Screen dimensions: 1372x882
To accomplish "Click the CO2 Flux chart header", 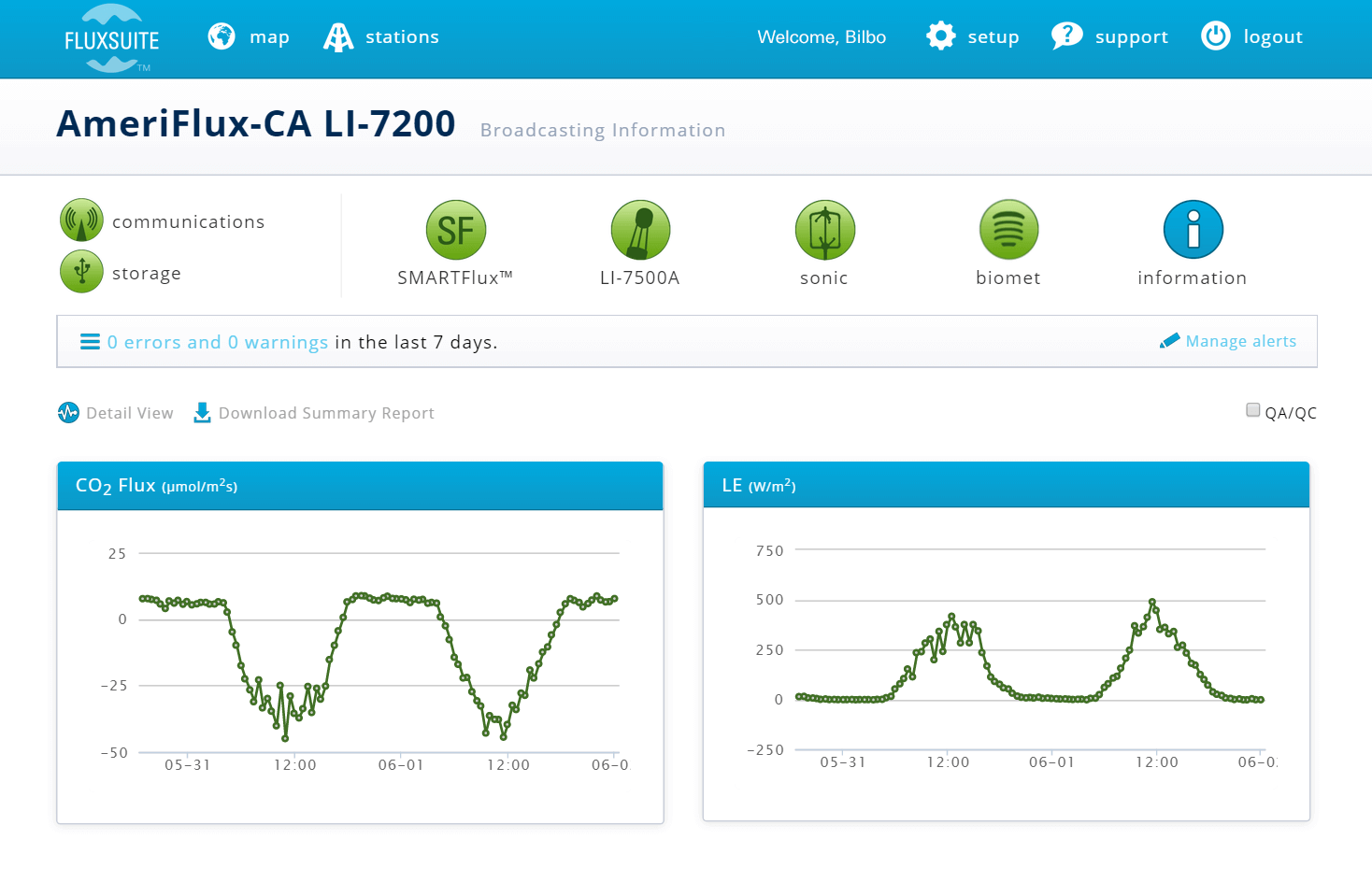I will (360, 486).
